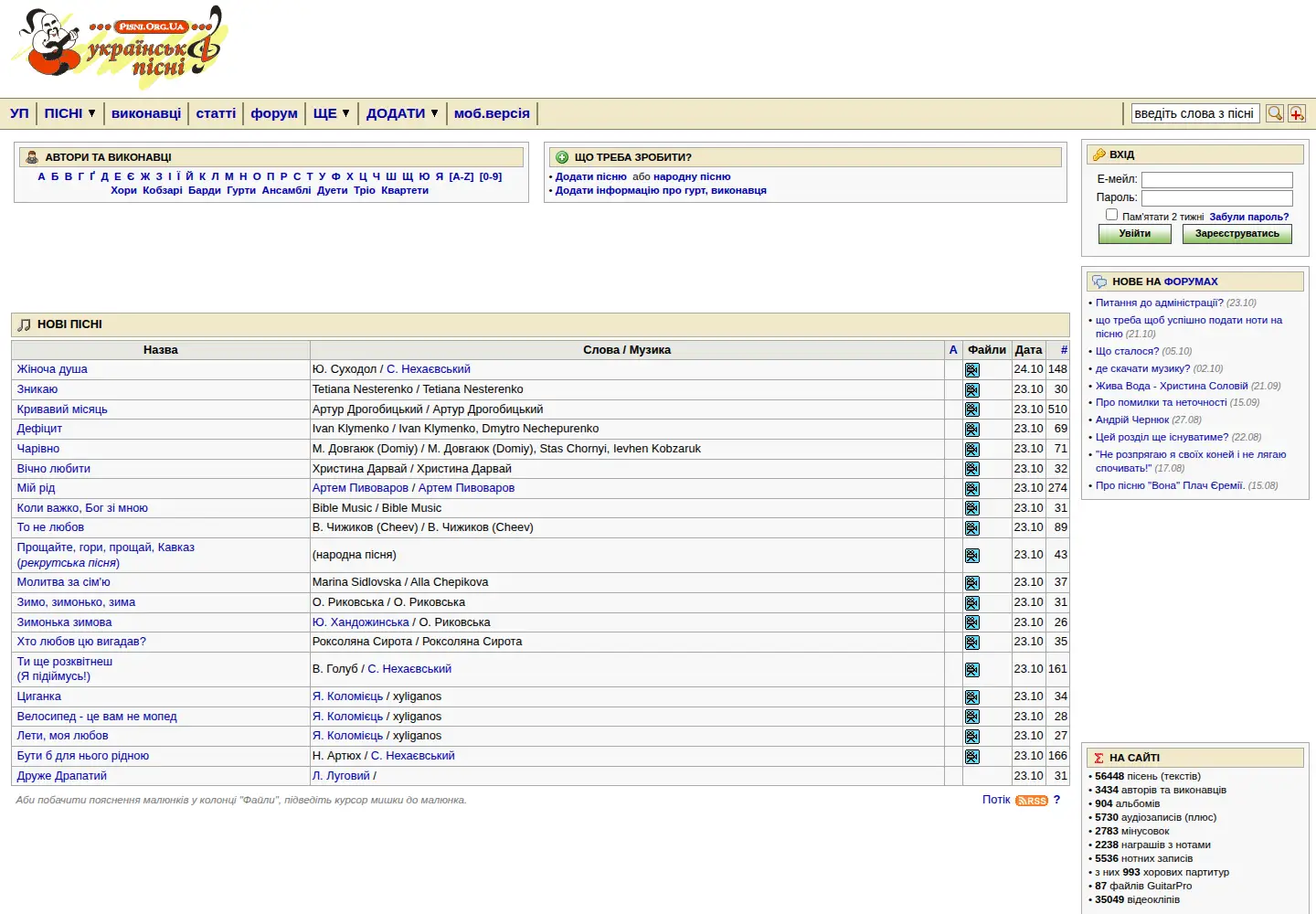This screenshot has height=914, width=1316.
Task: Focus the Е-мейл input field
Action: (1217, 180)
